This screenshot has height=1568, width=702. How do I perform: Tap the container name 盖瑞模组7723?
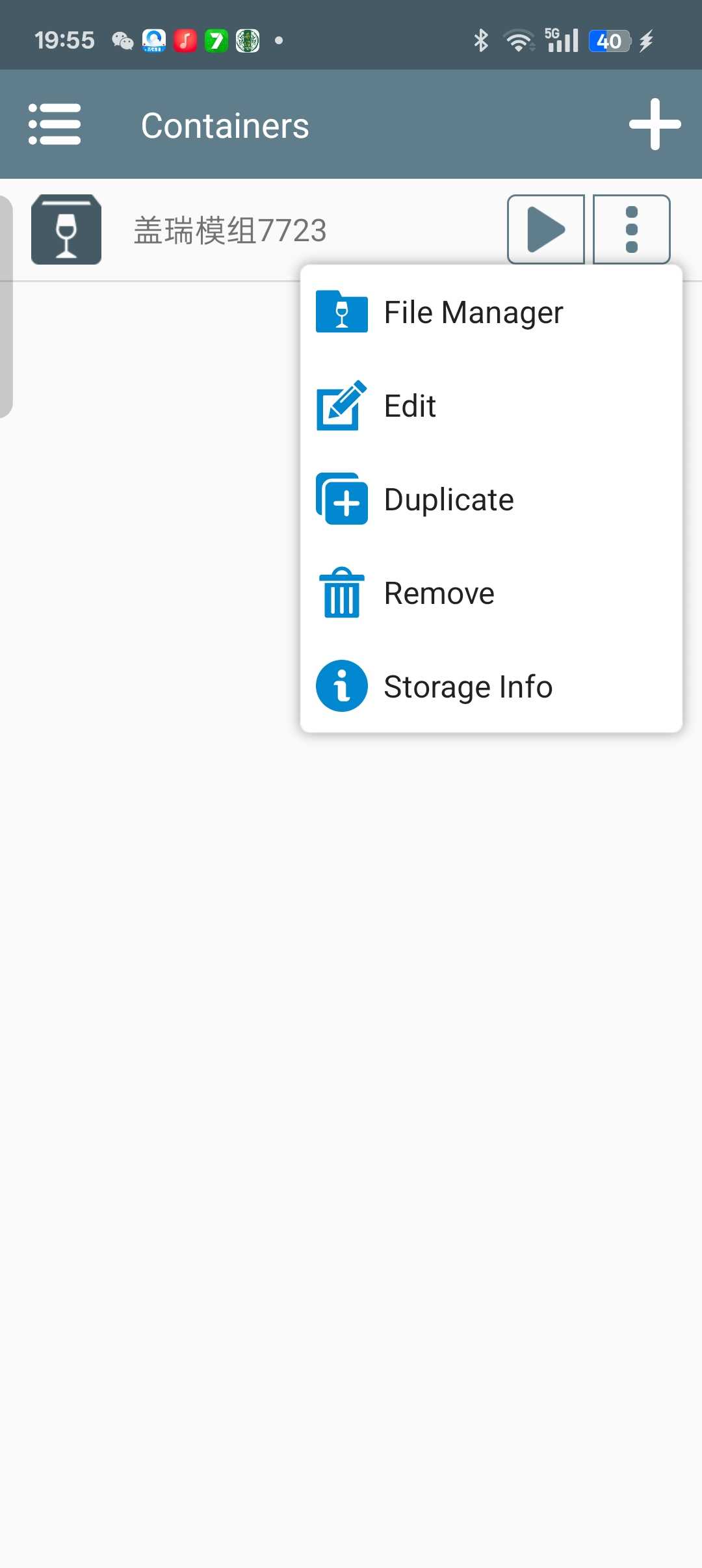coord(230,231)
